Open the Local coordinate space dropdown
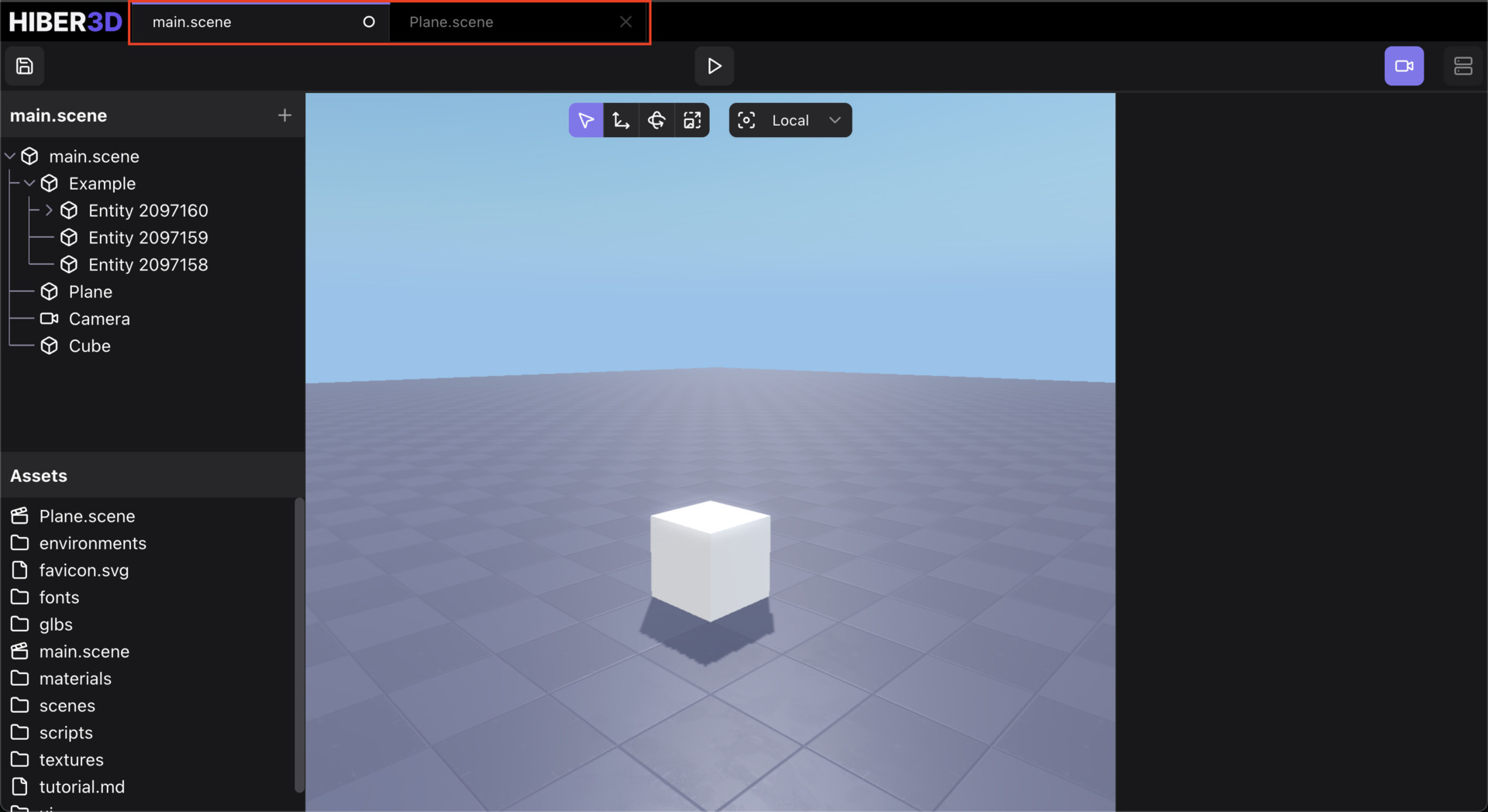The image size is (1488, 812). (790, 120)
